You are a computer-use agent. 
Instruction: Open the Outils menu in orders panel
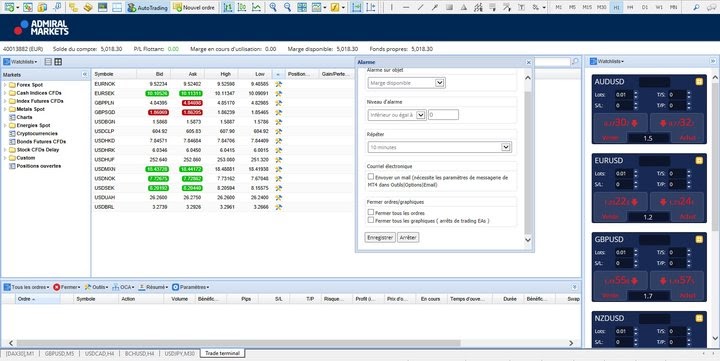(96, 287)
